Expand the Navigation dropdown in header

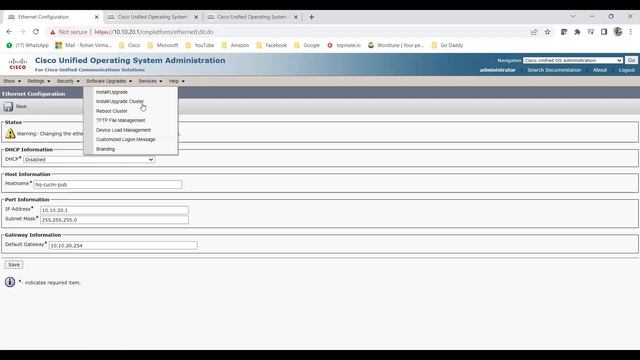[x=573, y=60]
